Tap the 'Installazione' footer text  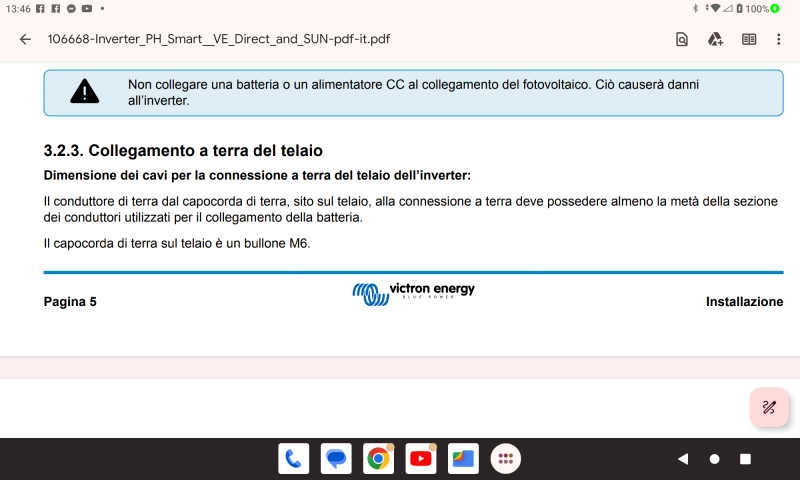tap(744, 301)
